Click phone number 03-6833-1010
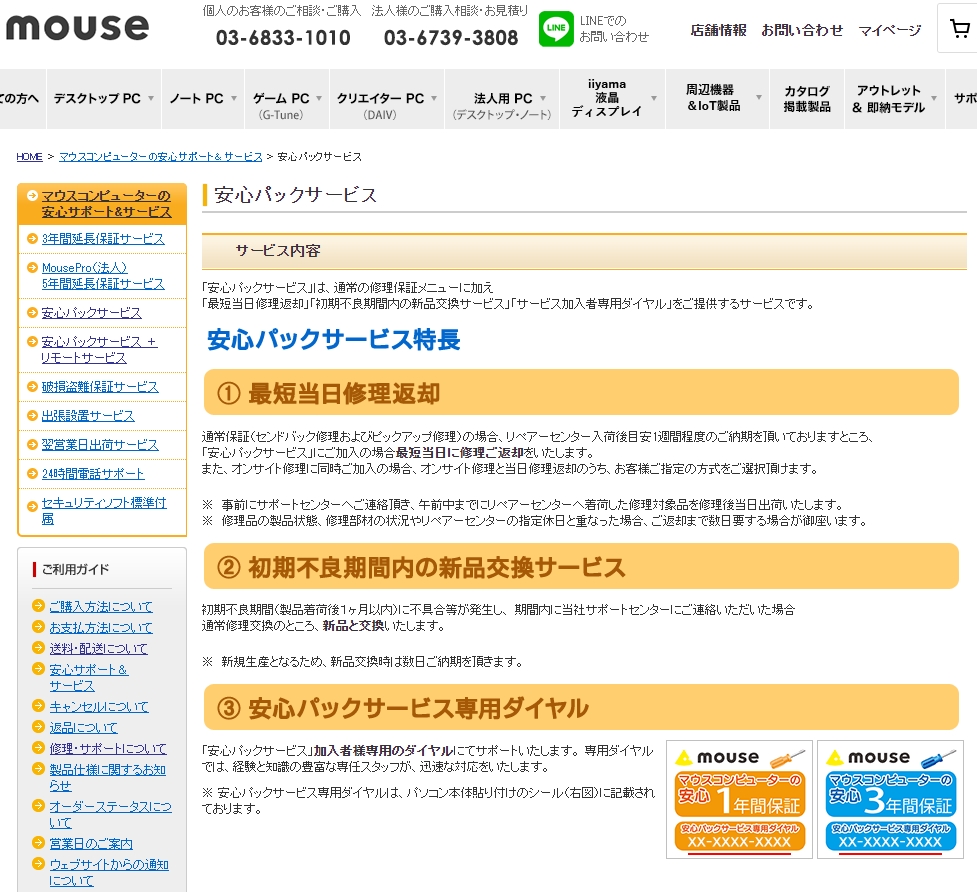Image resolution: width=977 pixels, height=892 pixels. click(x=283, y=38)
